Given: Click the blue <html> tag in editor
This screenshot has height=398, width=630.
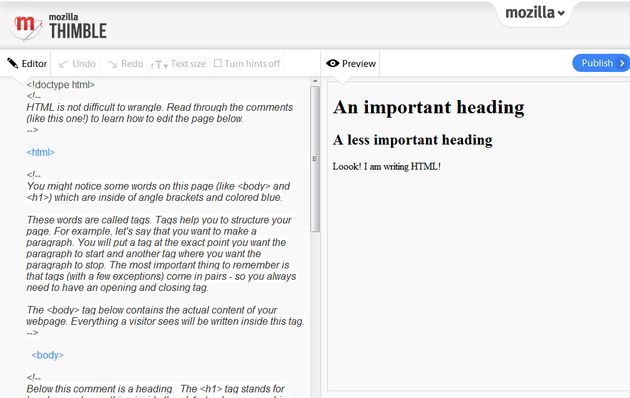Looking at the screenshot, I should 41,152.
